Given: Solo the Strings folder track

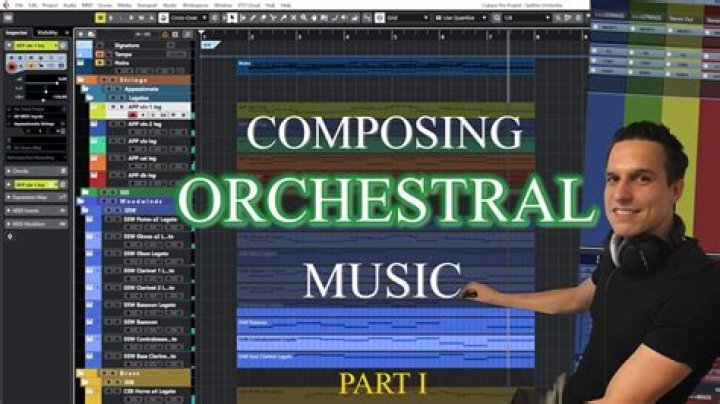Looking at the screenshot, I should pos(112,80).
